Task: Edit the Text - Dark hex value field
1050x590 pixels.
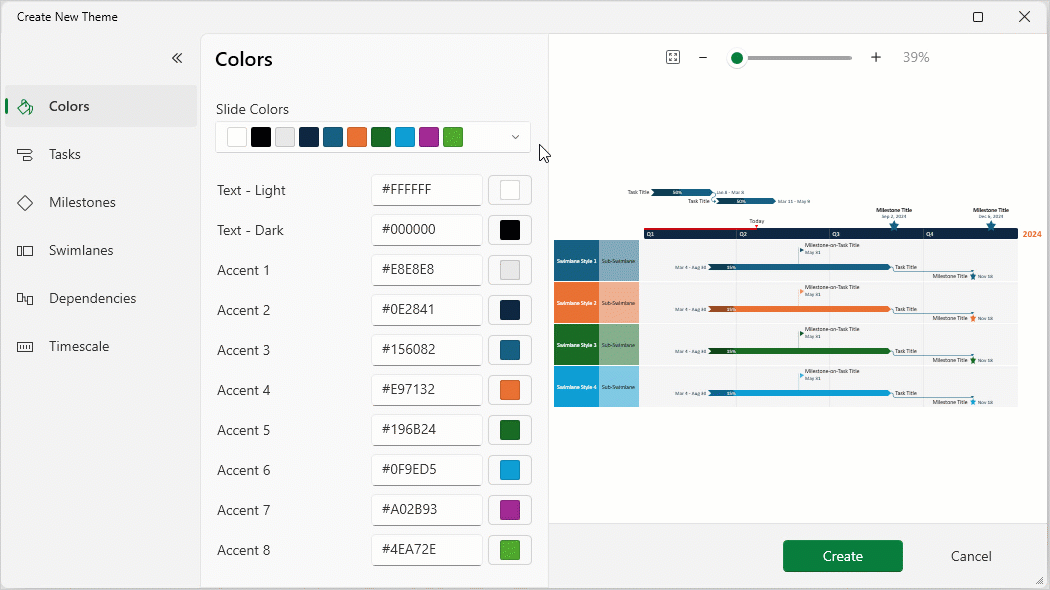Action: coord(427,230)
